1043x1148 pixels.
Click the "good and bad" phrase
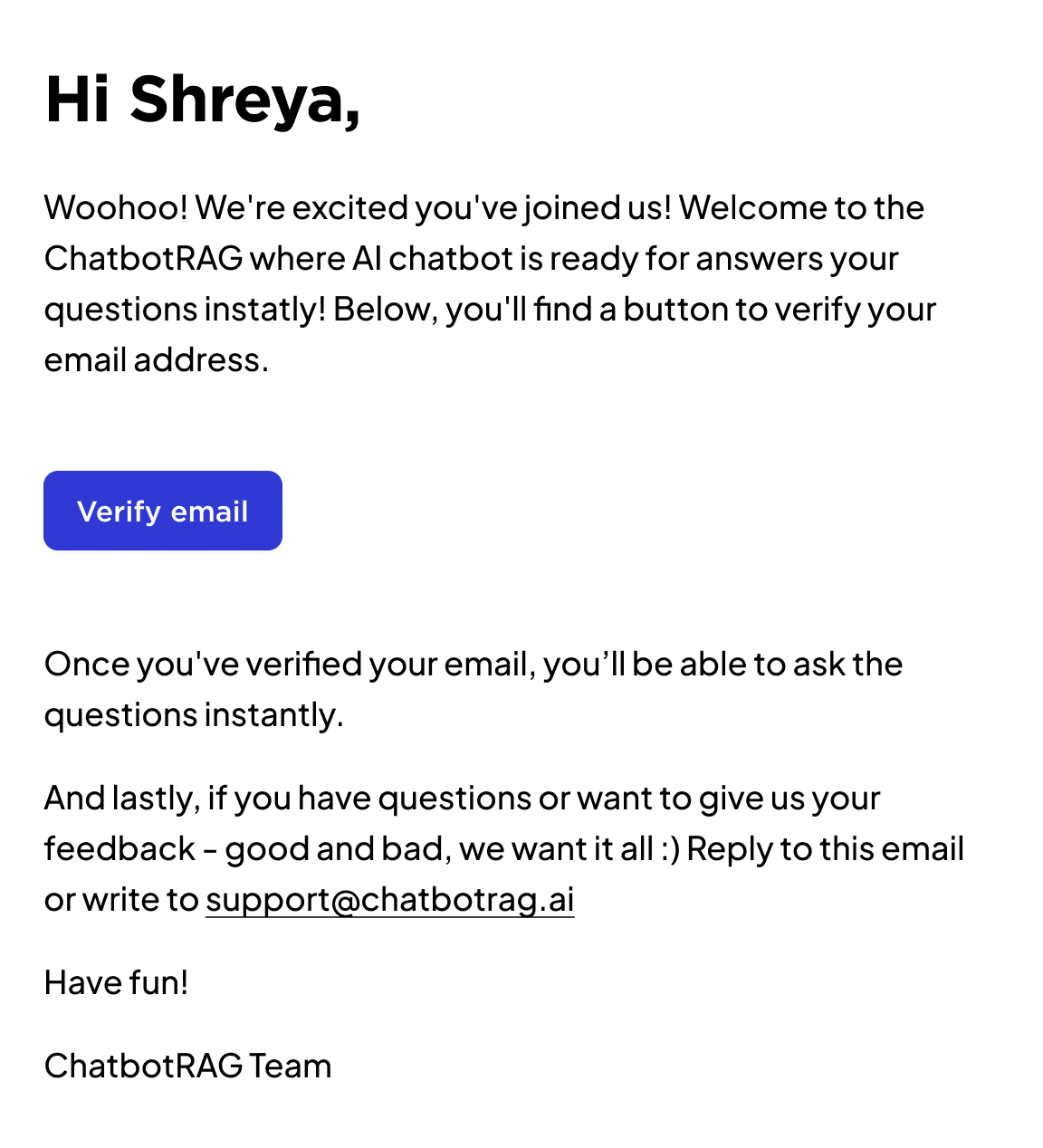click(333, 849)
